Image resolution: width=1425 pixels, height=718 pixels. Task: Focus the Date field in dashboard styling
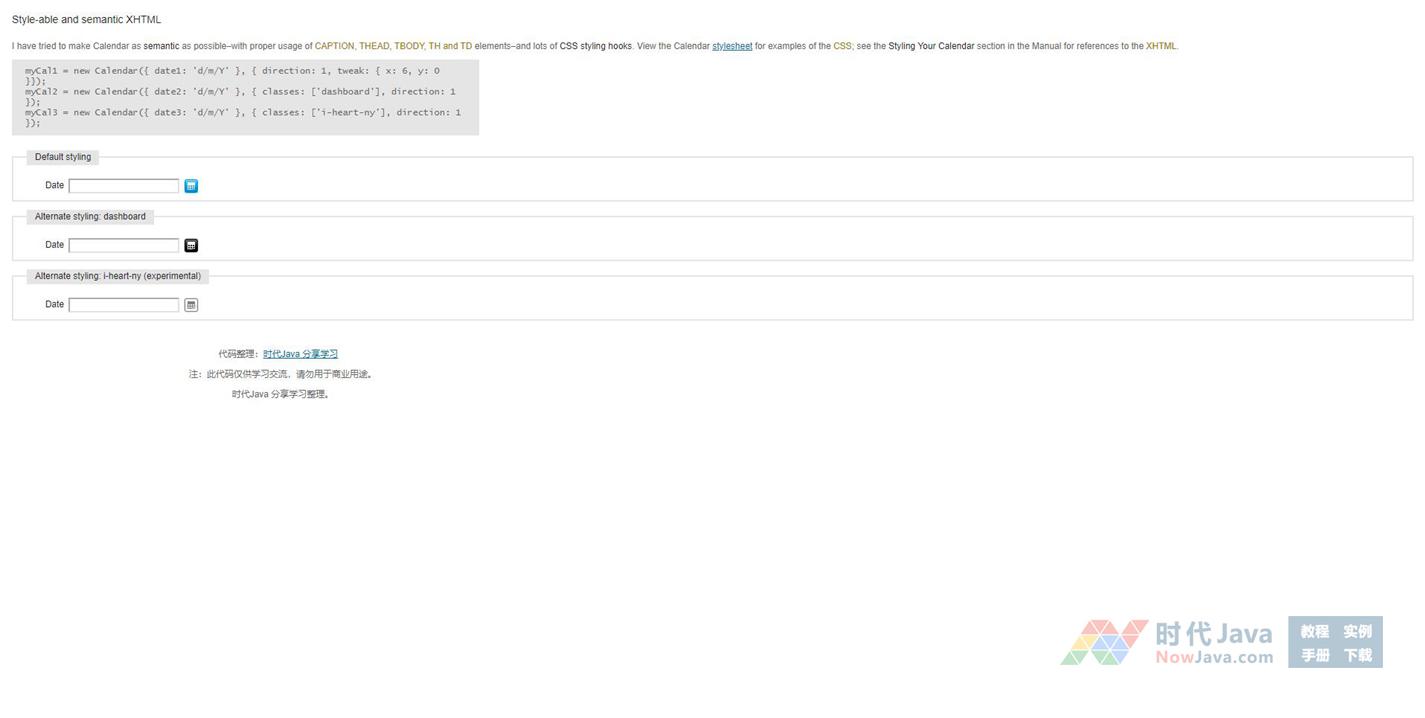[123, 245]
